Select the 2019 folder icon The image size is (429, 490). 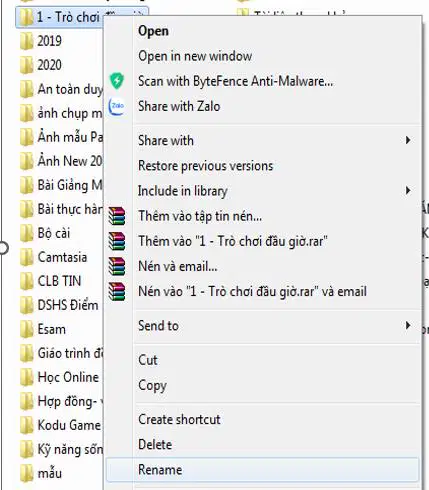click(26, 41)
